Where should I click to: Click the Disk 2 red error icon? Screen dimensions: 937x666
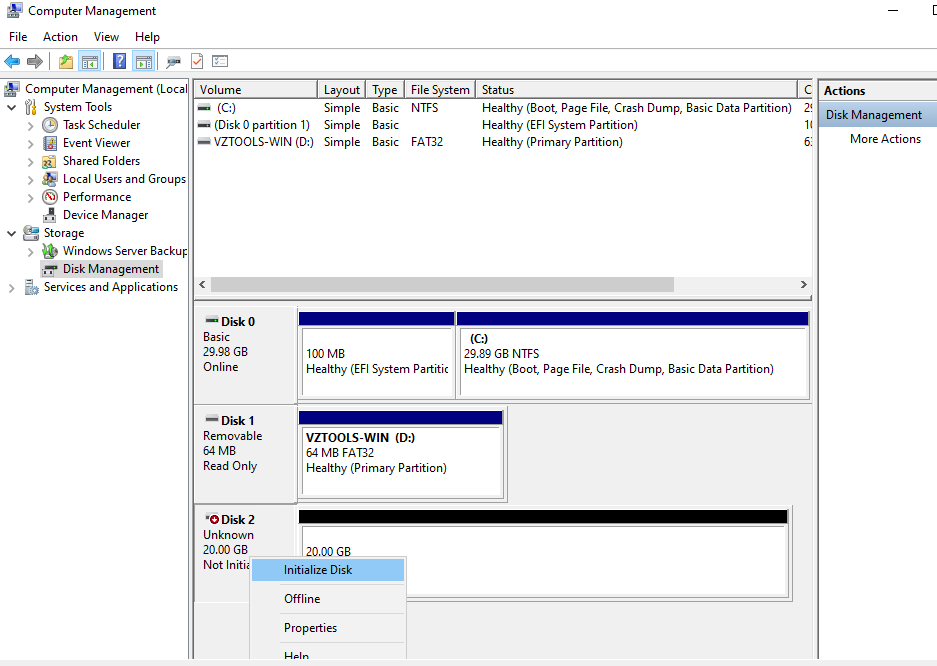pos(213,519)
